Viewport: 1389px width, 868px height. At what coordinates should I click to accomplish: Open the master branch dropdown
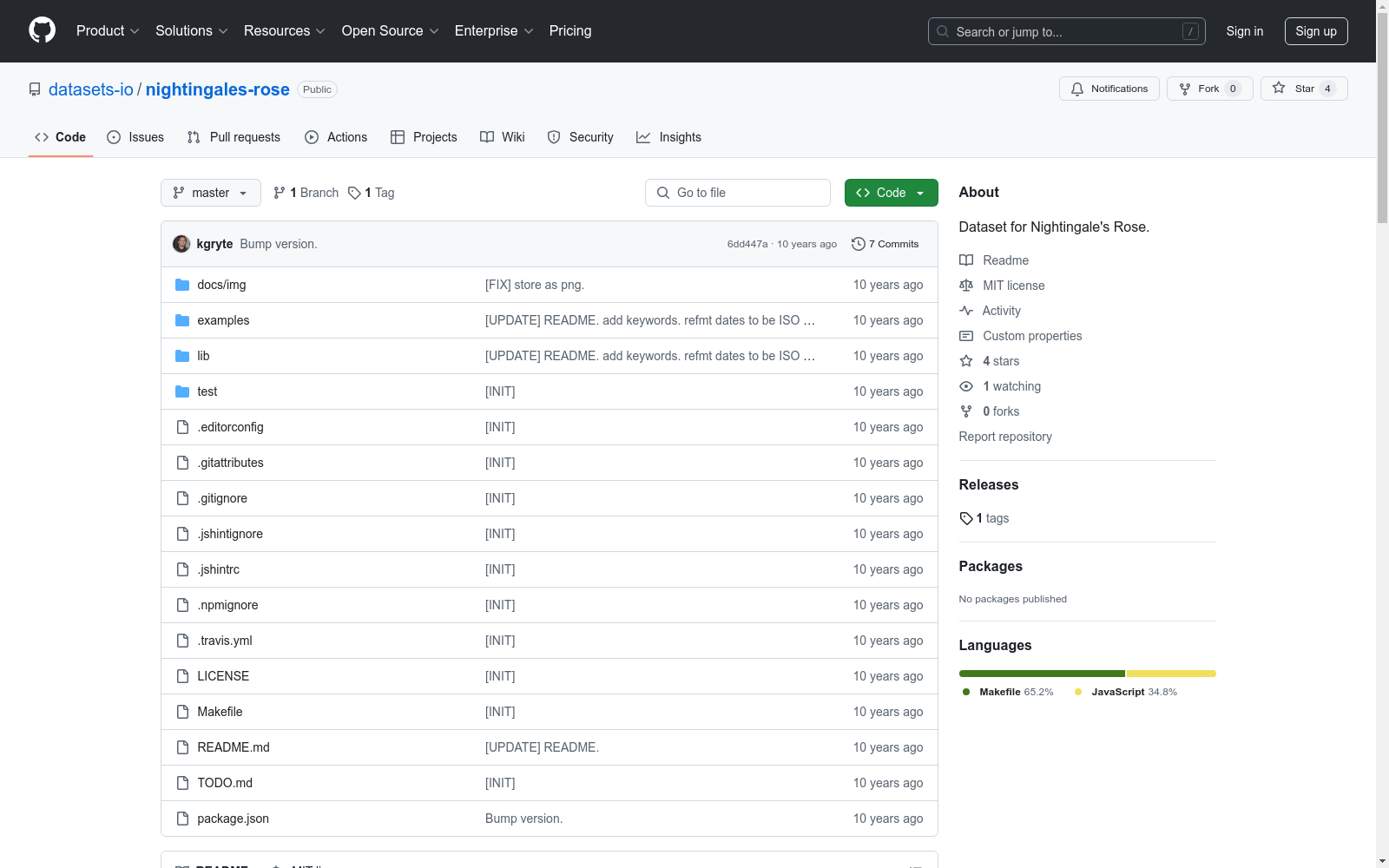coord(211,193)
